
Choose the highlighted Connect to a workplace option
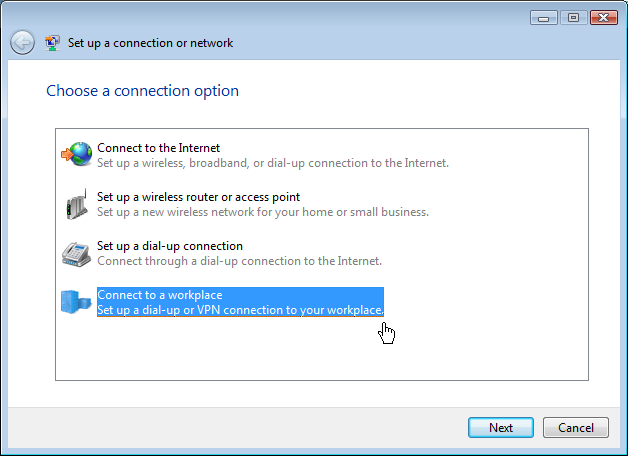coord(240,302)
